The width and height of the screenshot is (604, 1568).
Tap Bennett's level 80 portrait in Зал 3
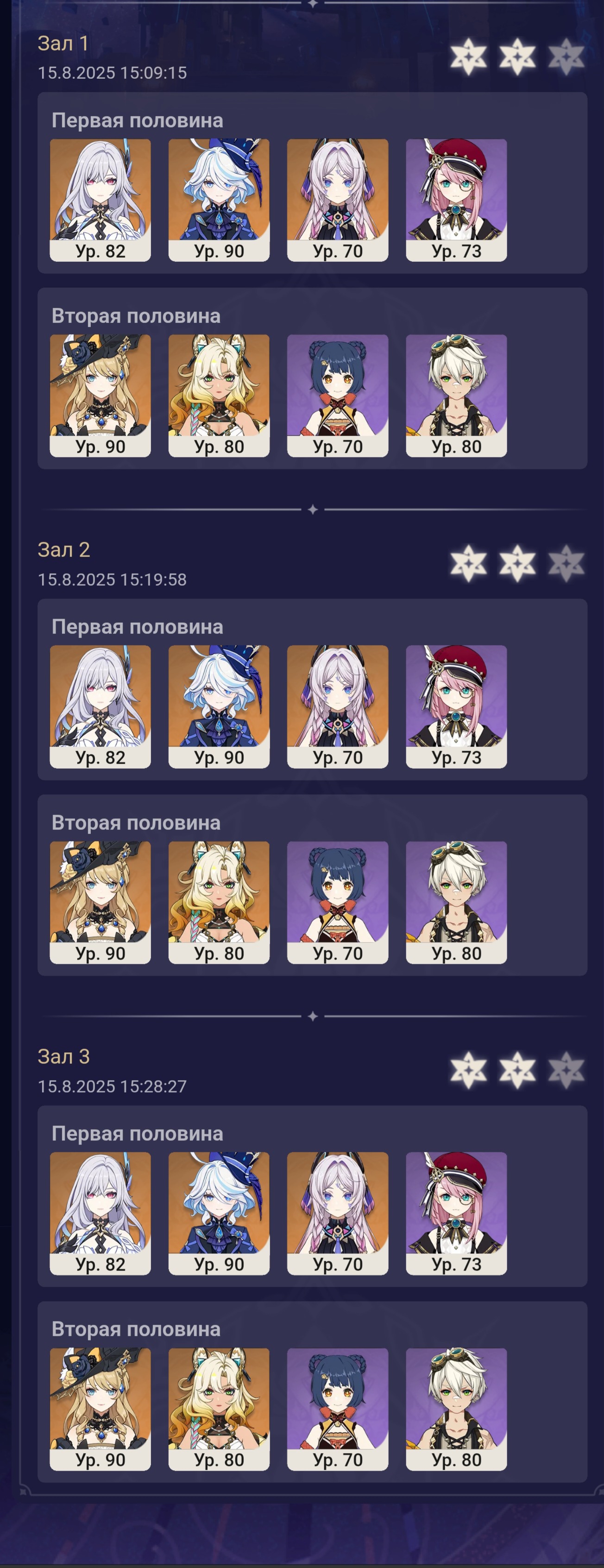point(456,1409)
